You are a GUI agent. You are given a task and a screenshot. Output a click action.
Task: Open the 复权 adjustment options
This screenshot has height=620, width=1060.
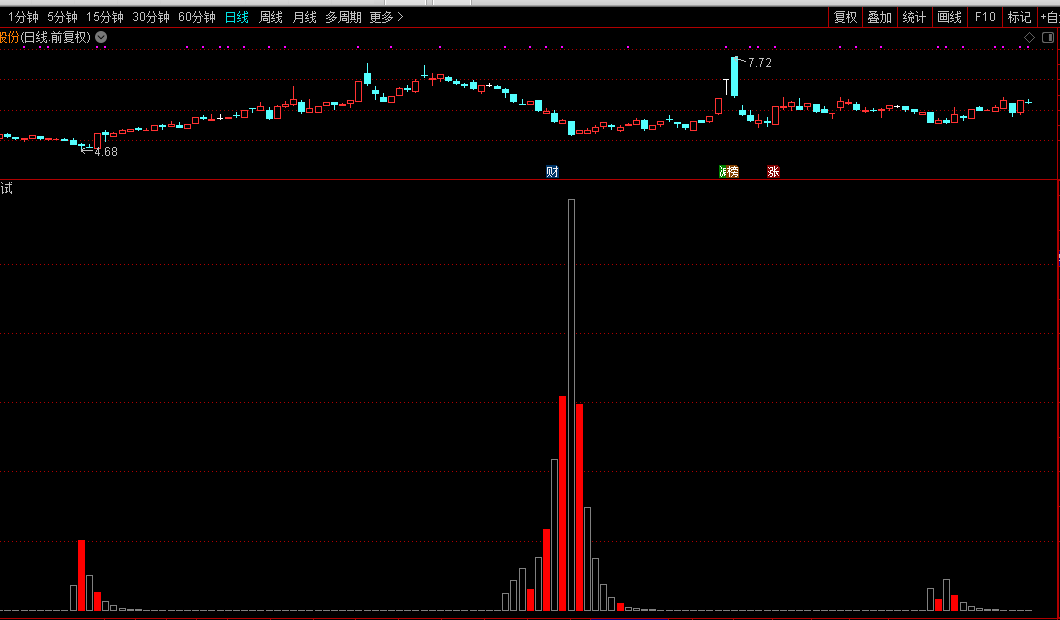pyautogui.click(x=845, y=17)
